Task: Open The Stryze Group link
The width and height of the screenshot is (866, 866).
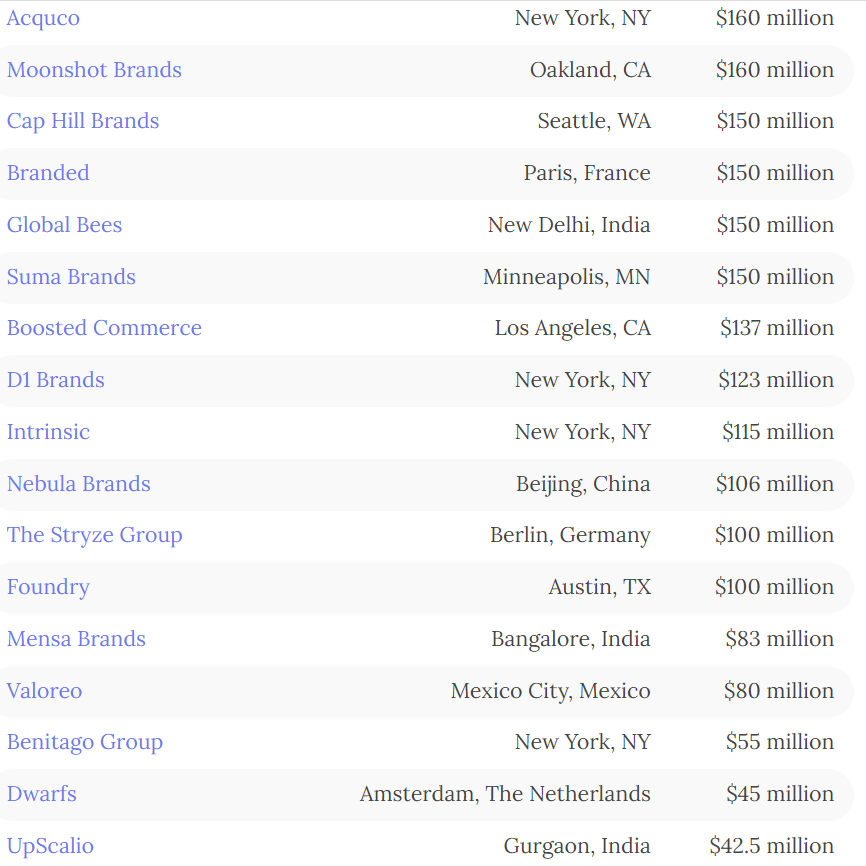Action: point(95,535)
